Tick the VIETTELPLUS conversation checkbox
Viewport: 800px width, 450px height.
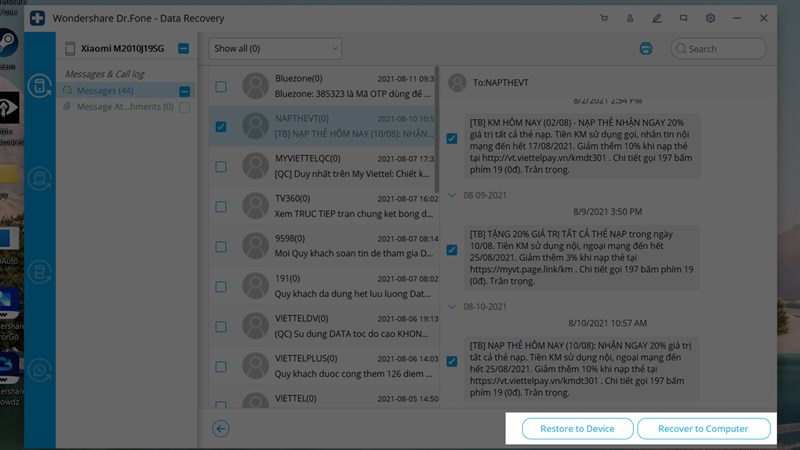[x=221, y=367]
